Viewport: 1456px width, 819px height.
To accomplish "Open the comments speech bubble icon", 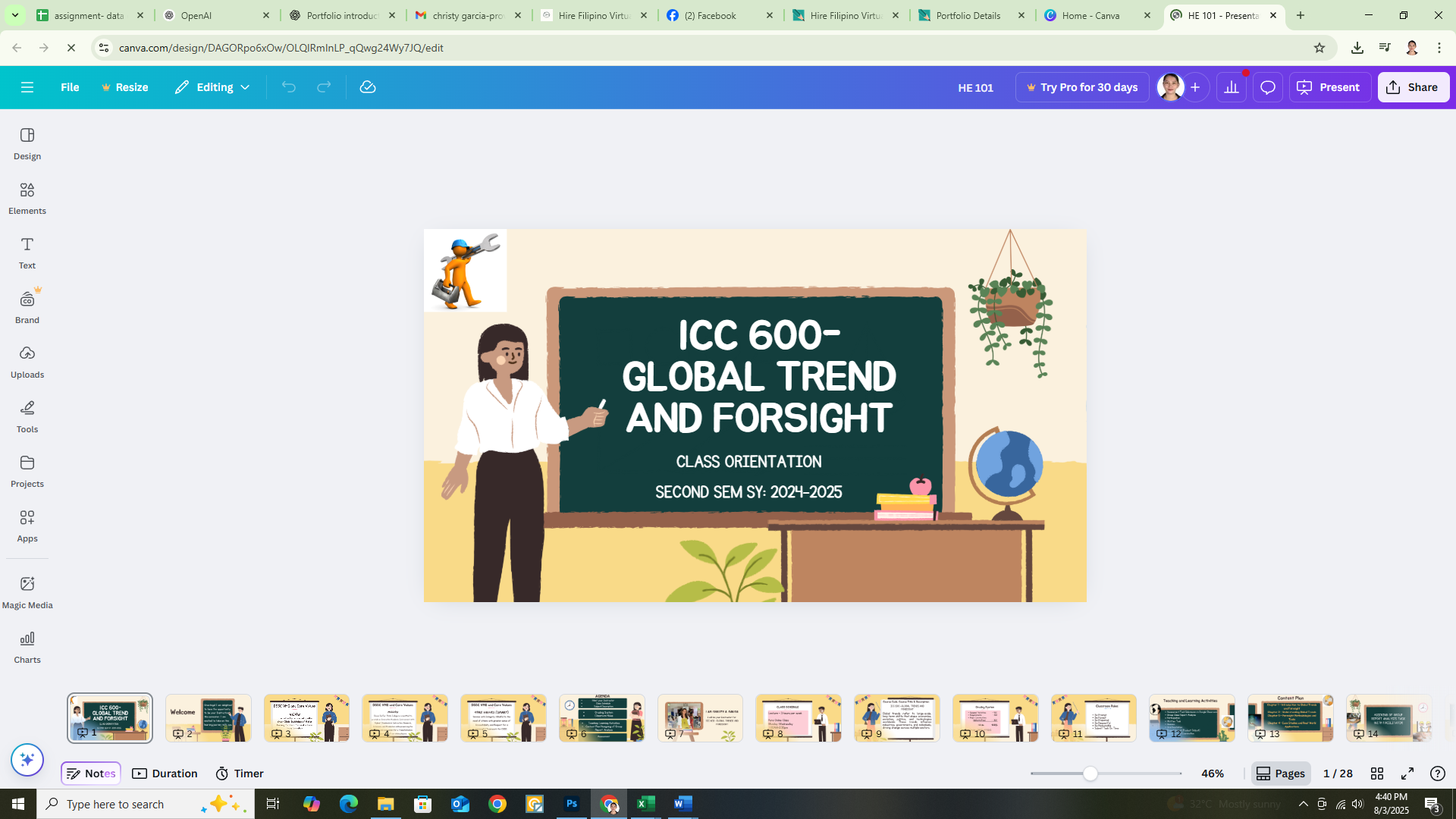I will 1267,87.
